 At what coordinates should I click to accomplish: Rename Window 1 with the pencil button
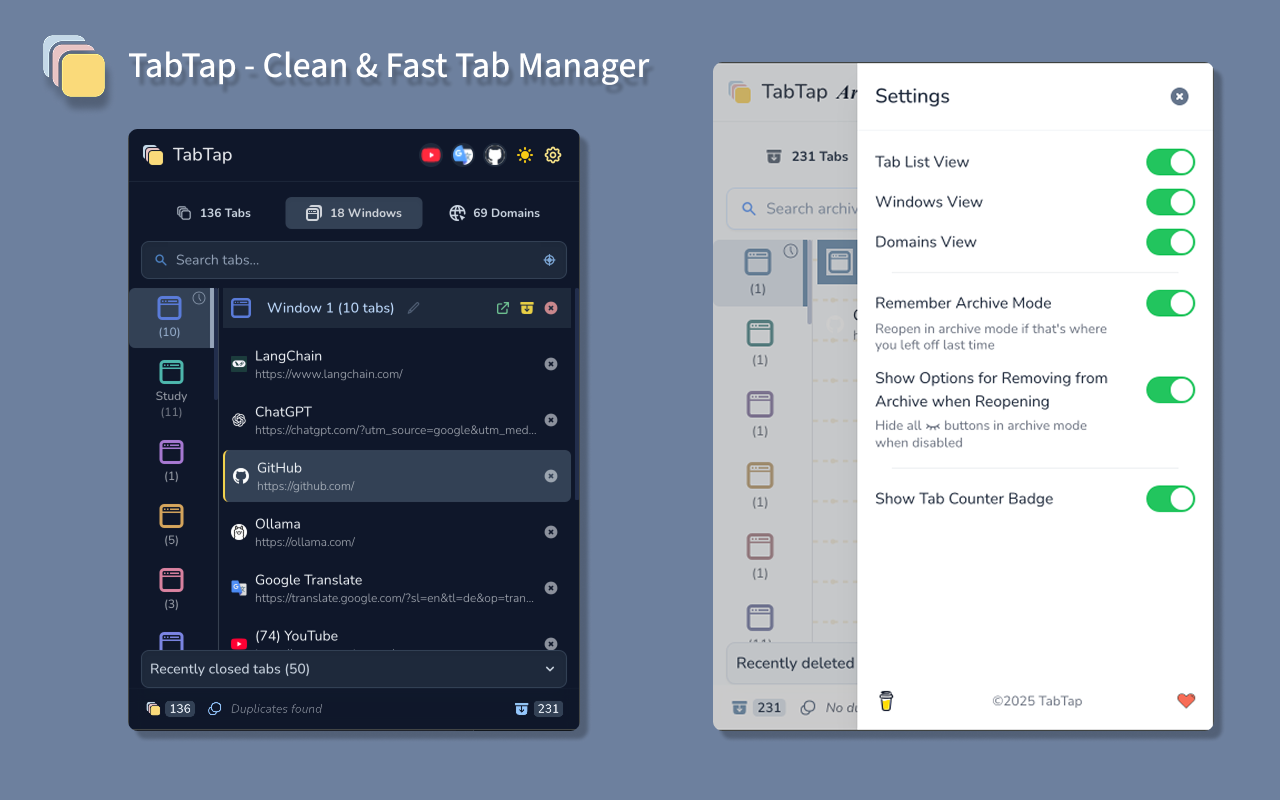click(x=413, y=308)
